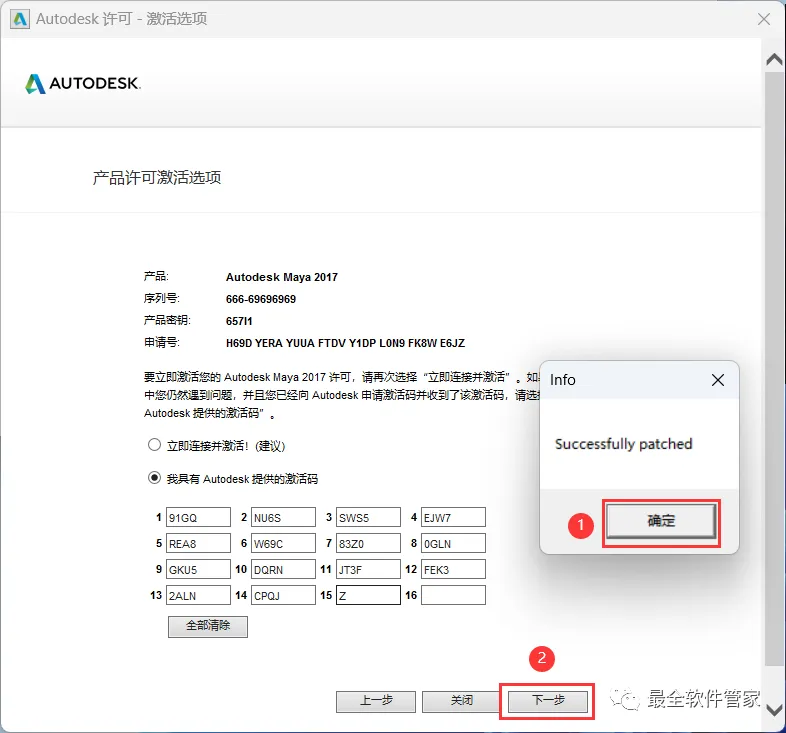Click the scrollbar up arrow

pos(774,60)
